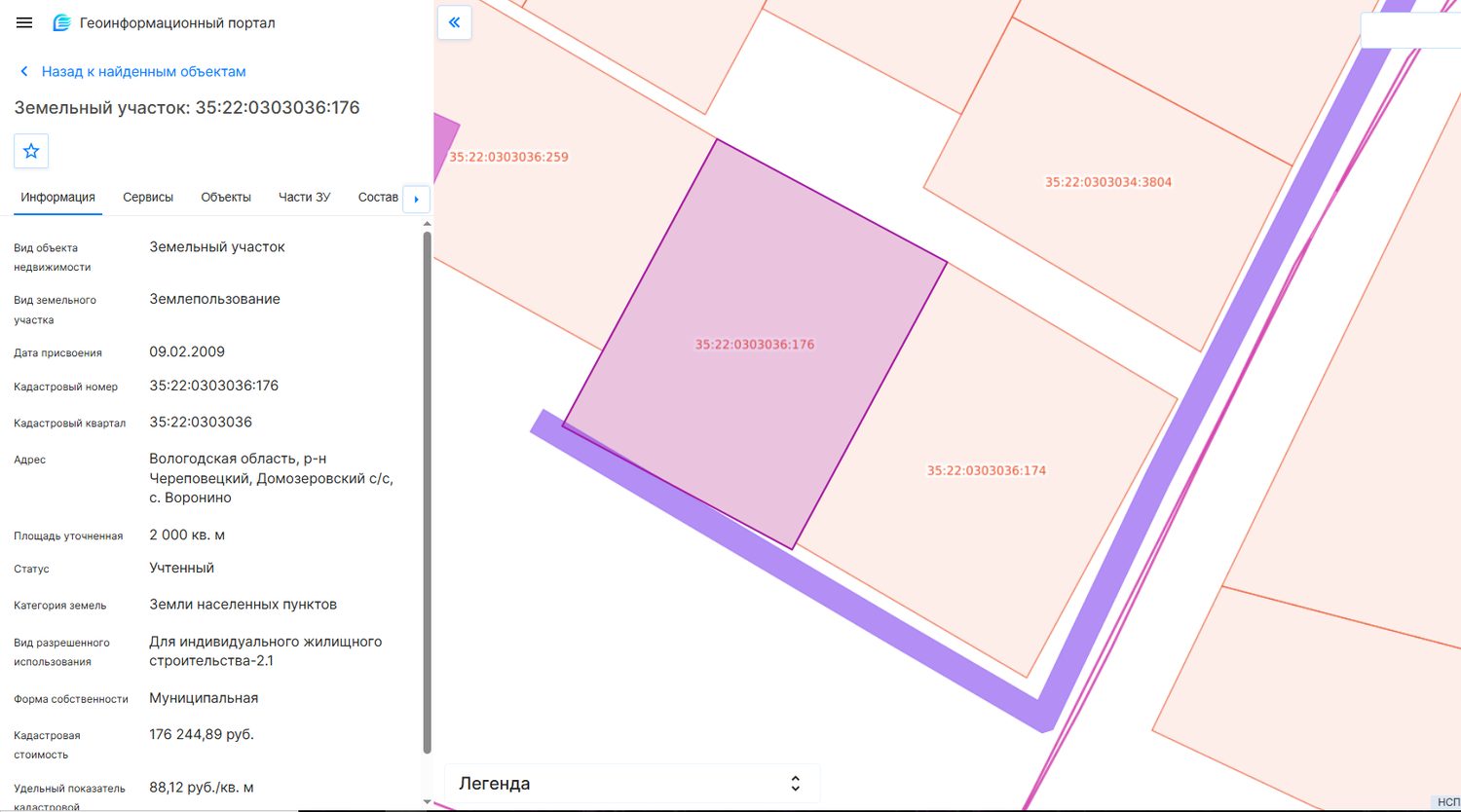Click the search field at map top right
Image resolution: width=1461 pixels, height=812 pixels.
pyautogui.click(x=1410, y=30)
